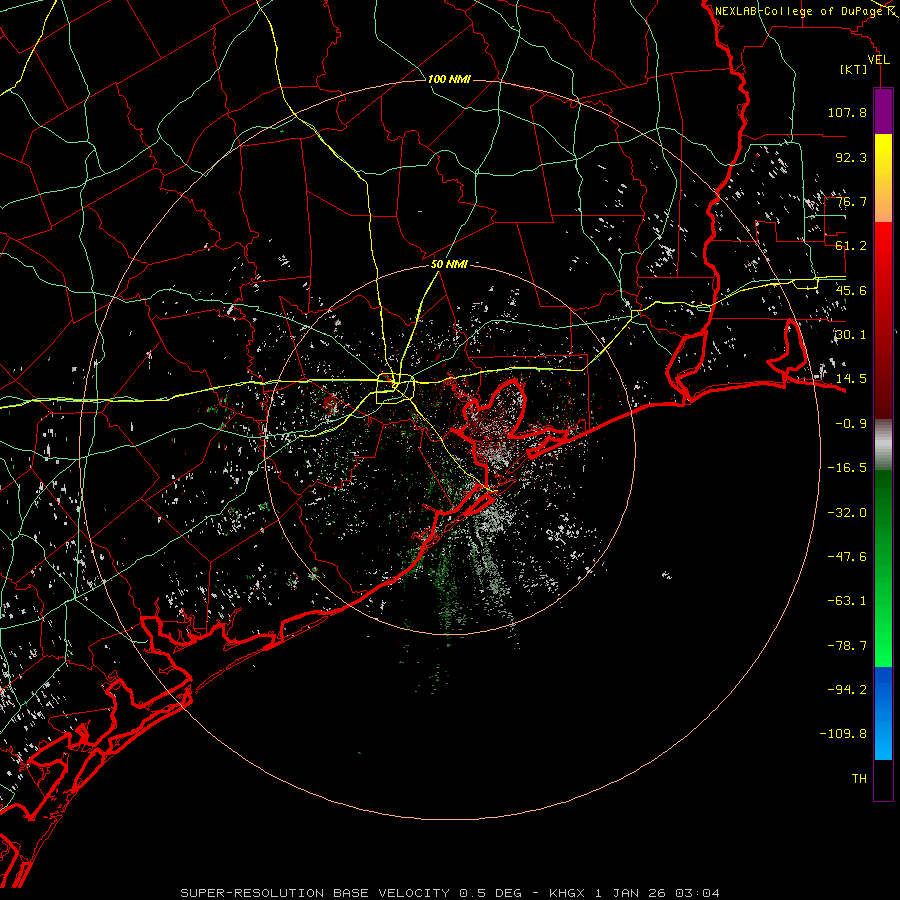Click the yellow Houston loop highway square

click(x=395, y=389)
